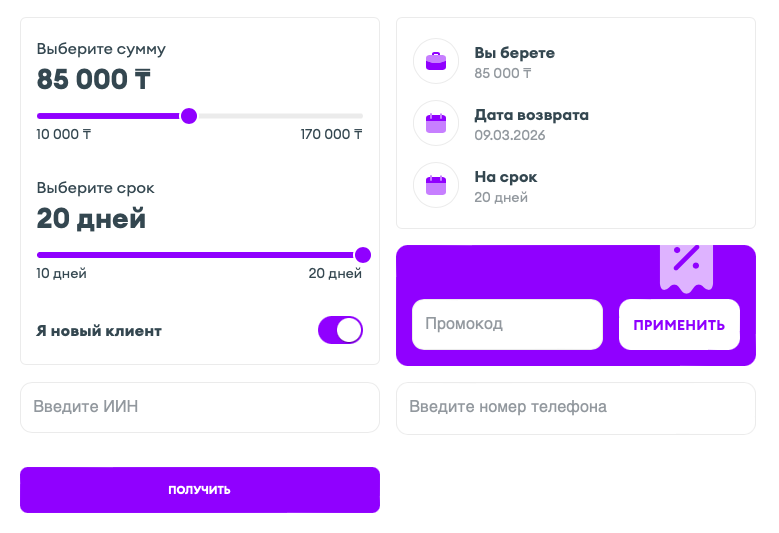Click the "Выберите срок" label

click(x=96, y=188)
